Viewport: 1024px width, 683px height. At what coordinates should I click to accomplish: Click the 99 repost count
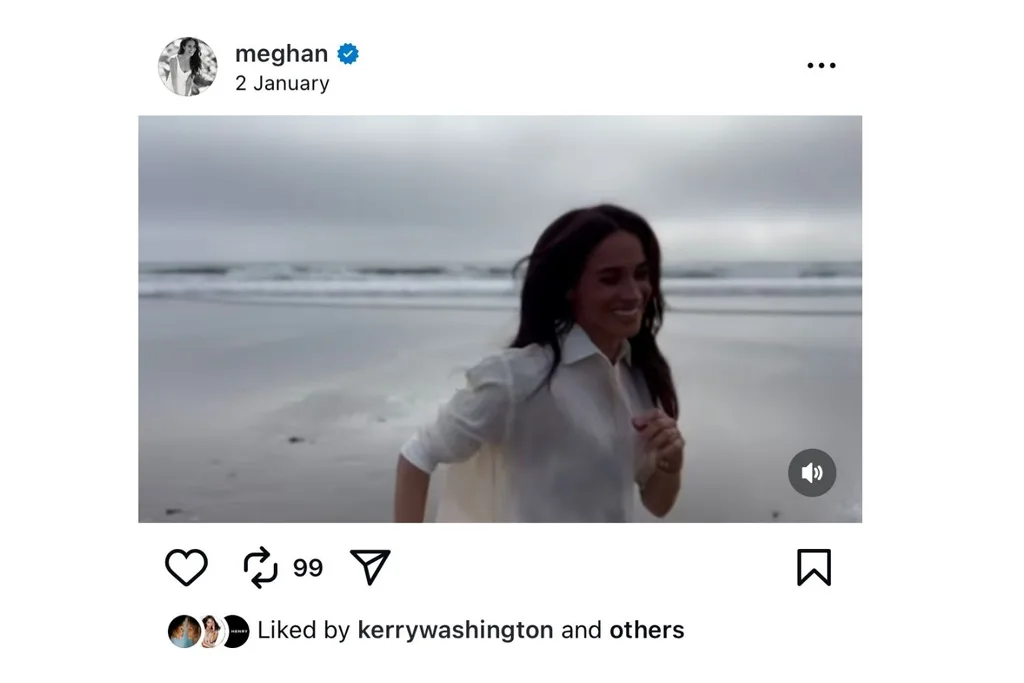pos(308,566)
